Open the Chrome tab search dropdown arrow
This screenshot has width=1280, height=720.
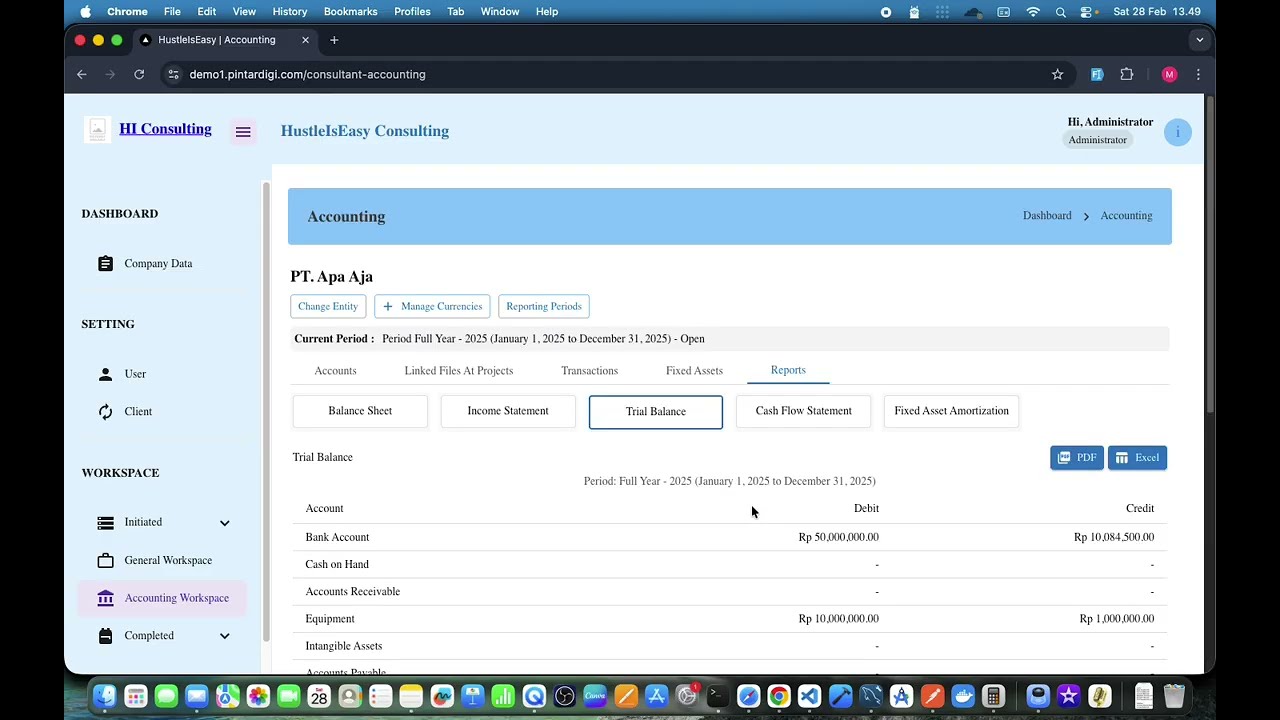click(1199, 40)
